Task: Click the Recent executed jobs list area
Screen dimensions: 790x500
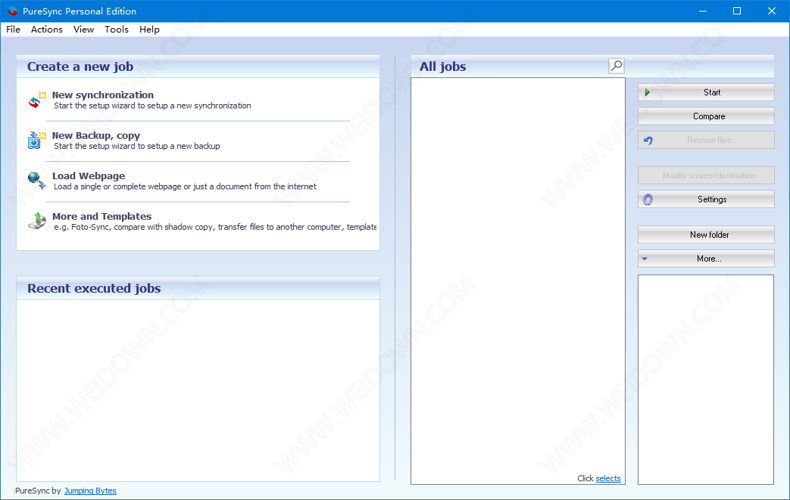Action: tap(198, 391)
